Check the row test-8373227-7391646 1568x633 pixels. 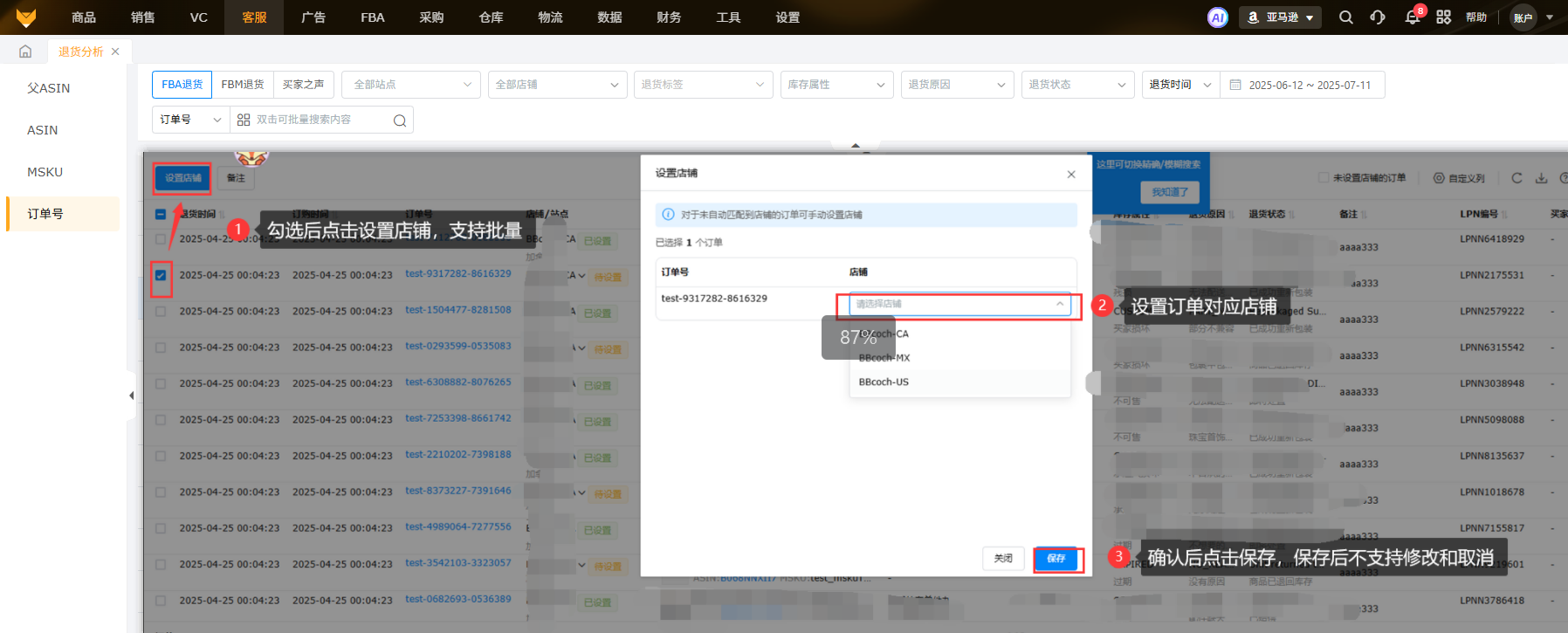[161, 492]
